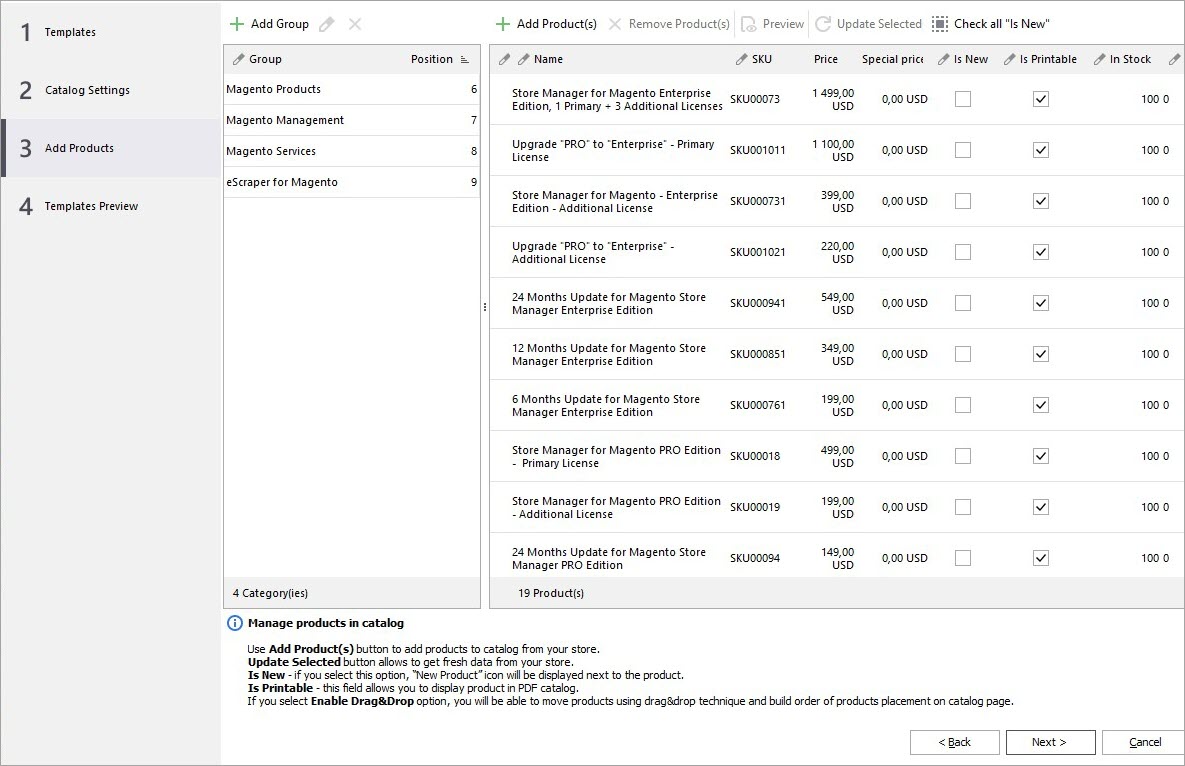1185x766 pixels.
Task: Click the Position column sort icon
Action: [x=465, y=59]
